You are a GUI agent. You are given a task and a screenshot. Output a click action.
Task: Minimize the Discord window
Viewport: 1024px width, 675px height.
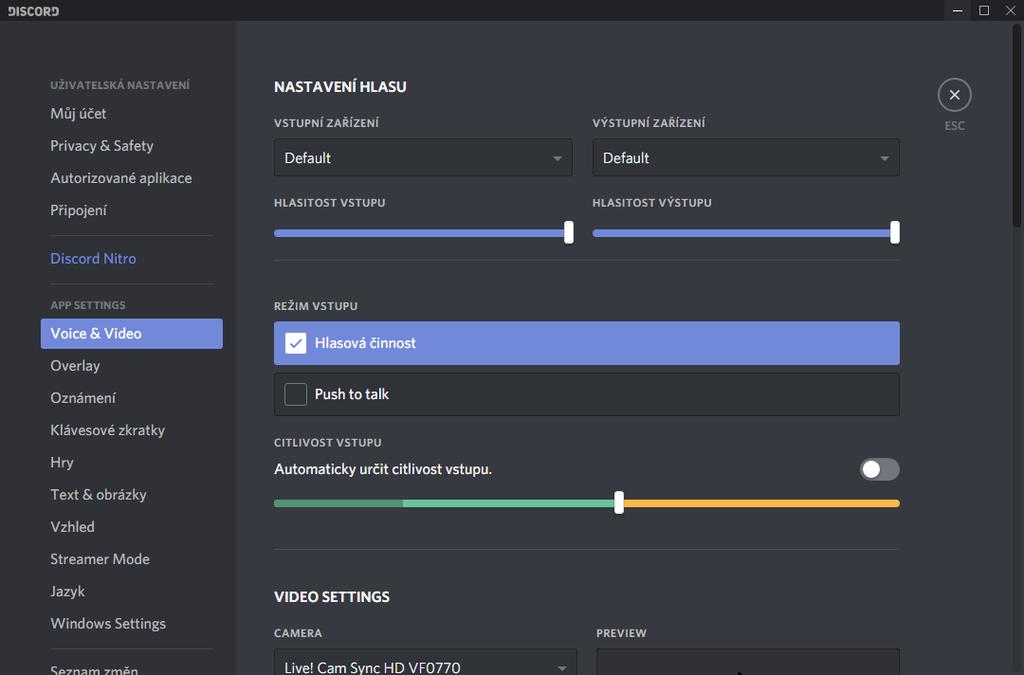pyautogui.click(x=957, y=10)
